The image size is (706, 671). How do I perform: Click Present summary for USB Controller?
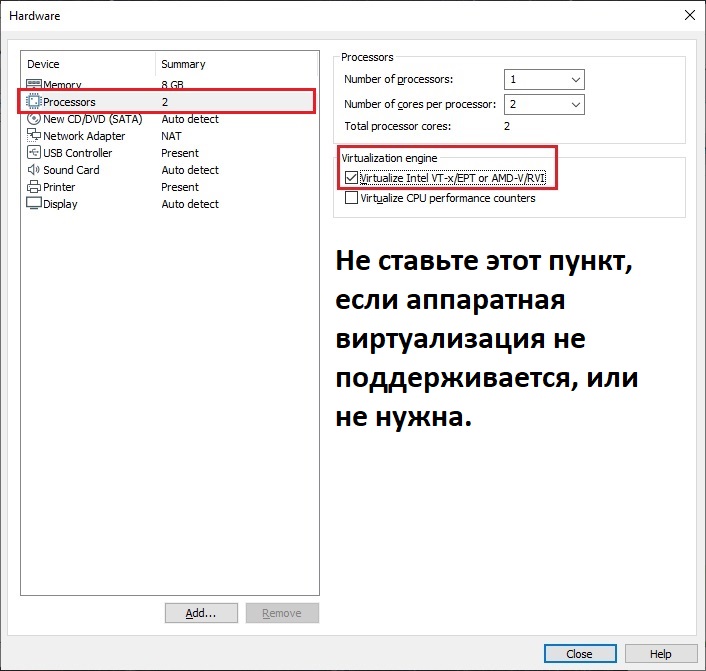pyautogui.click(x=180, y=153)
